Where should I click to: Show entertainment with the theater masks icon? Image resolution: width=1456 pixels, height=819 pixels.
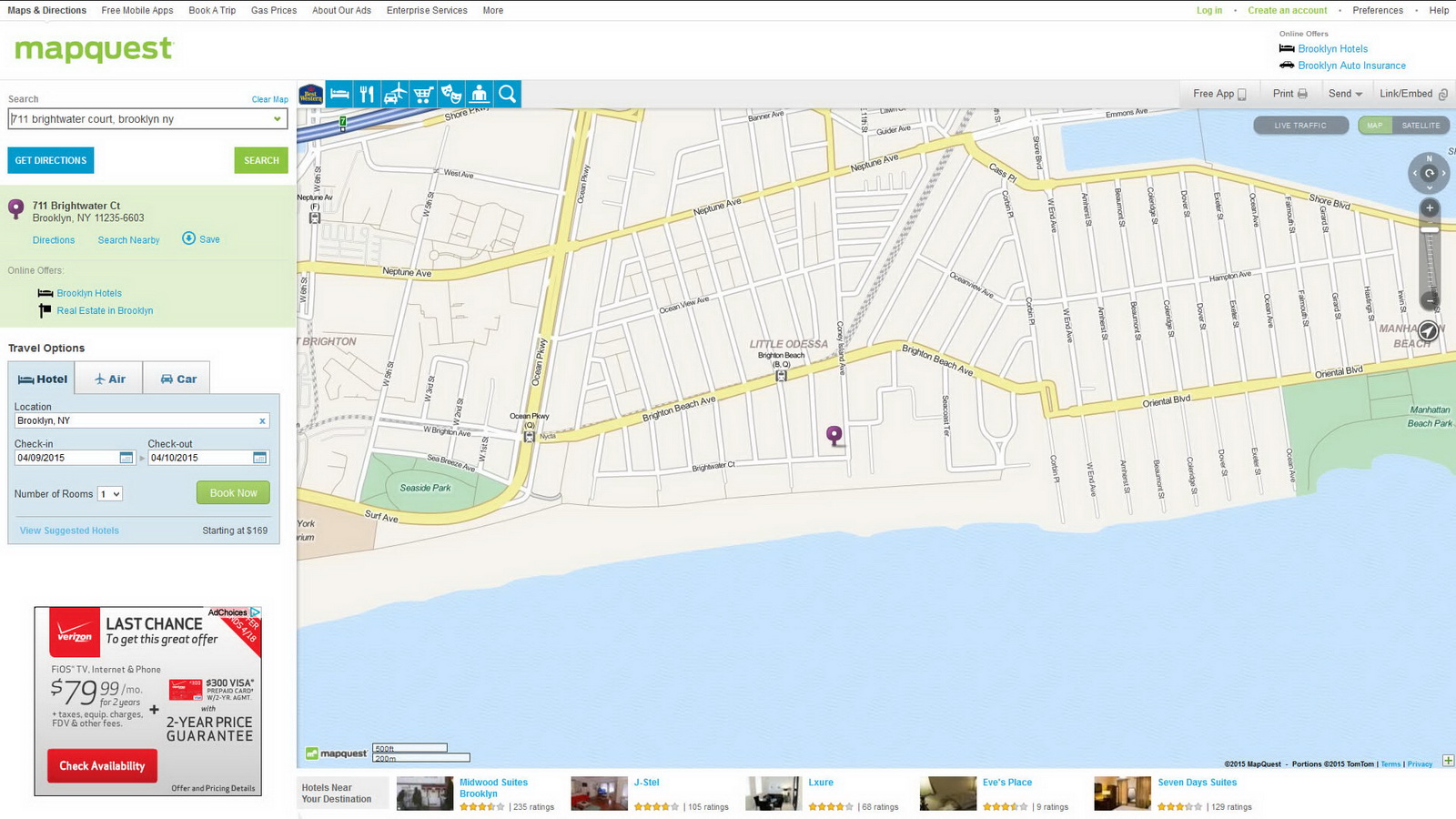coord(451,94)
